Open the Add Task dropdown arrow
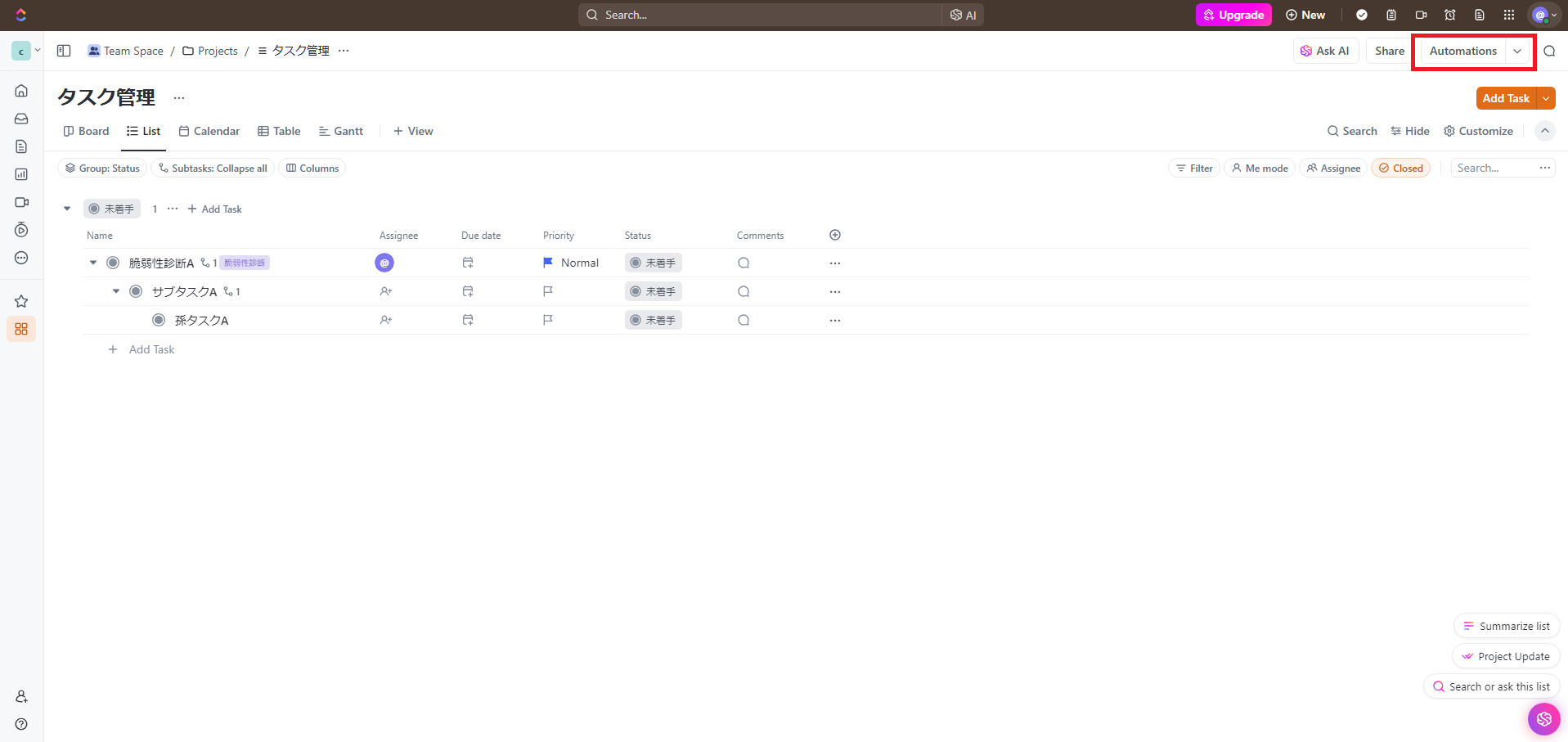The height and width of the screenshot is (742, 1568). [x=1546, y=98]
